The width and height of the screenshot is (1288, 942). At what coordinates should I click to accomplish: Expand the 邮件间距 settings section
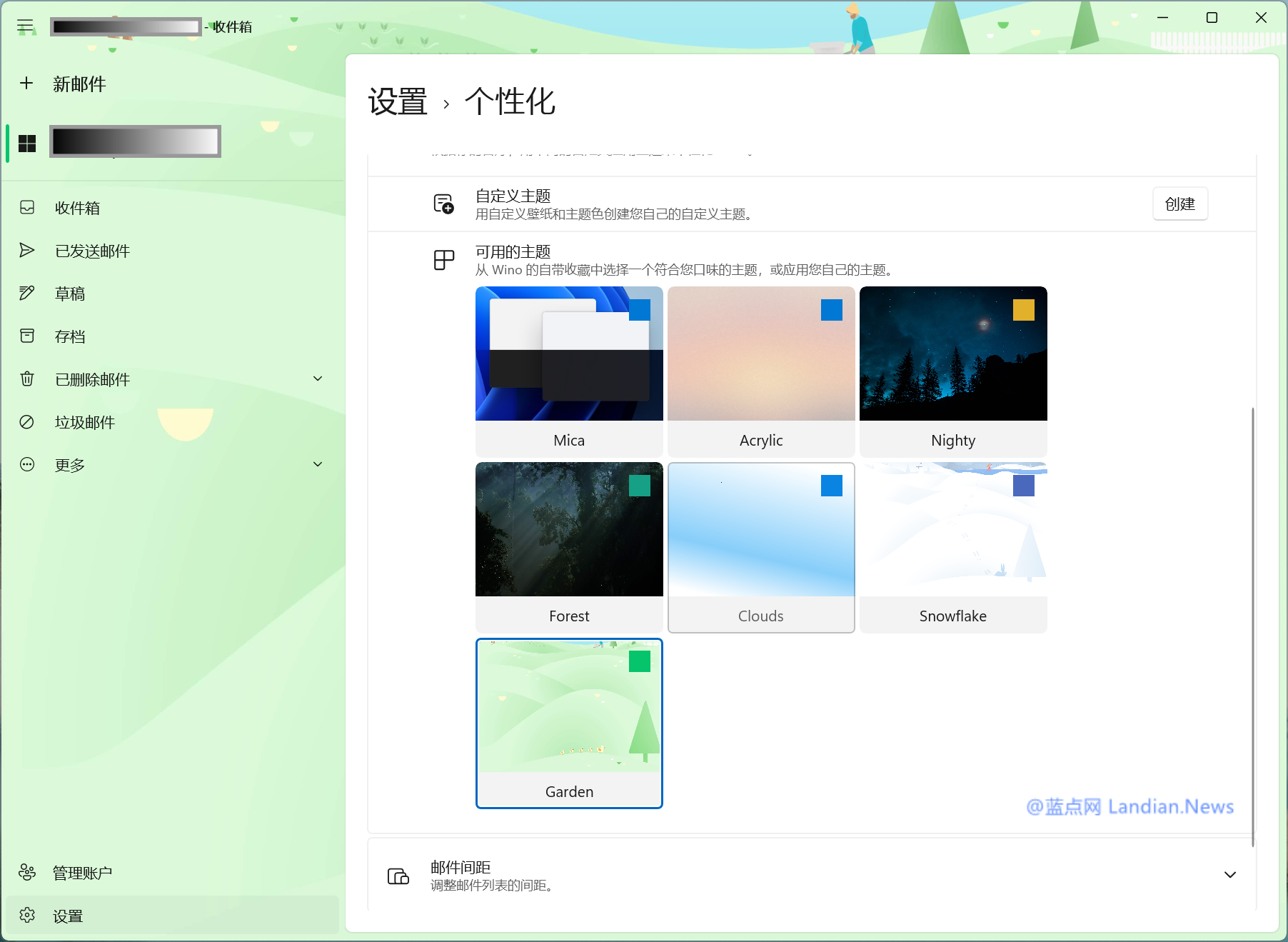pos(1229,875)
